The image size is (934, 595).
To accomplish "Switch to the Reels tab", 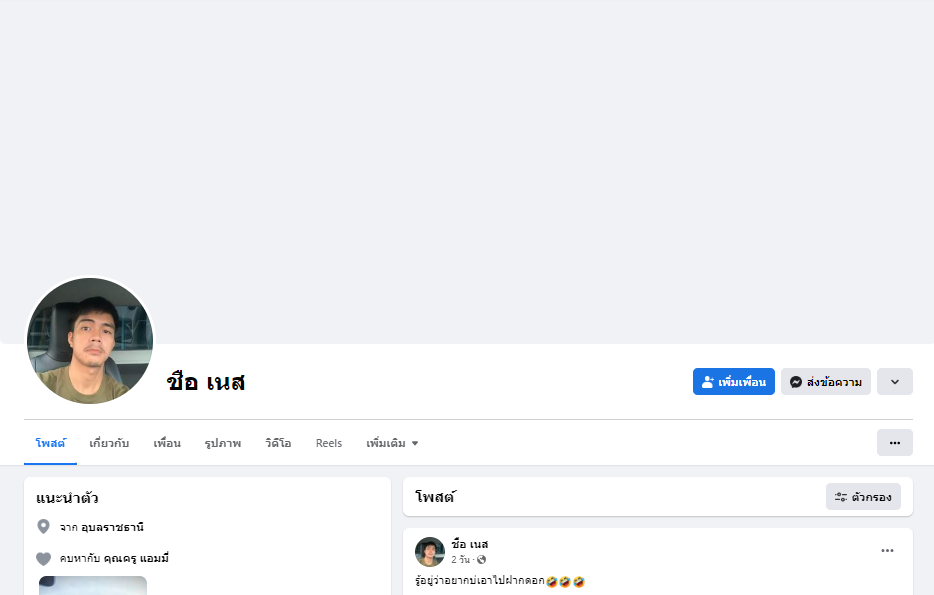I will point(329,443).
